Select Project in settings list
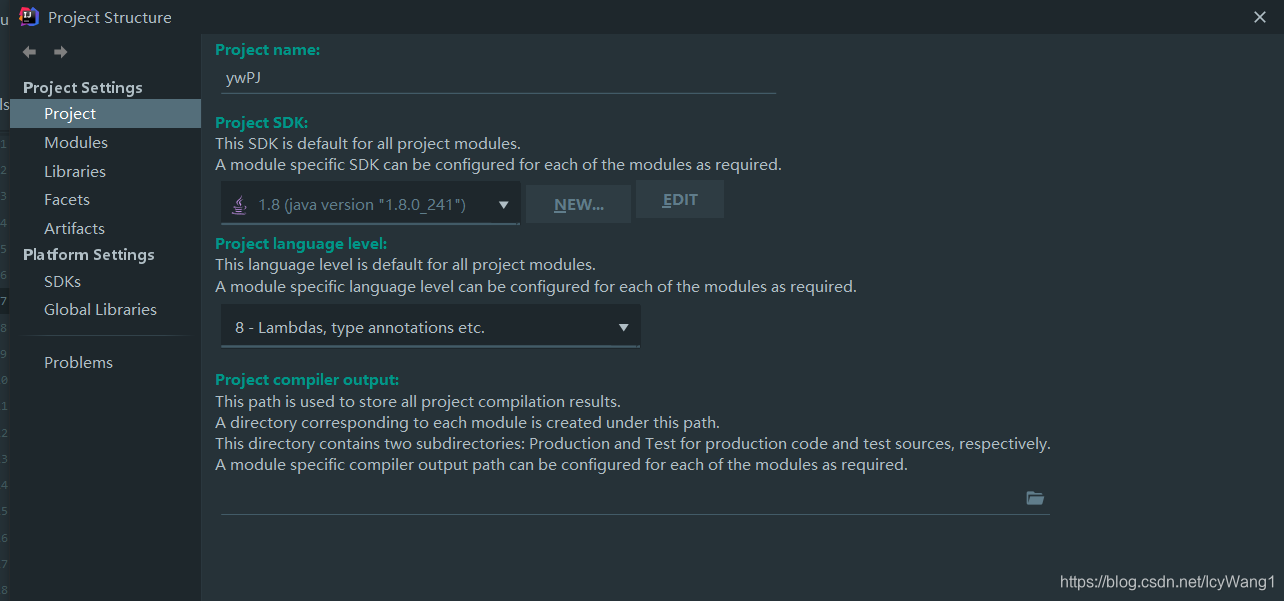Screen dimensions: 1284x601 (105, 114)
